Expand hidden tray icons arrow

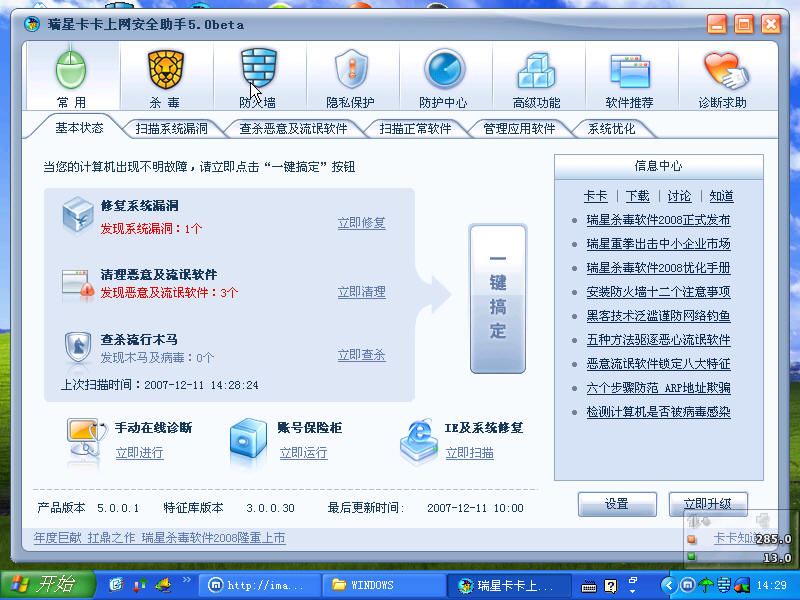click(669, 585)
